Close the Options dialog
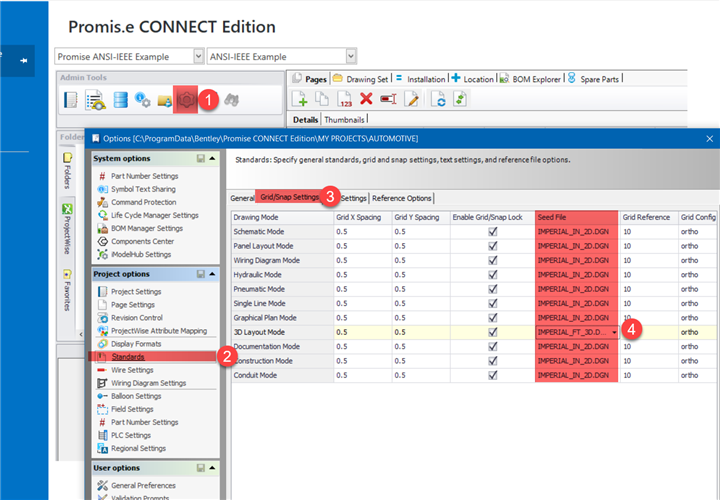 [709, 138]
